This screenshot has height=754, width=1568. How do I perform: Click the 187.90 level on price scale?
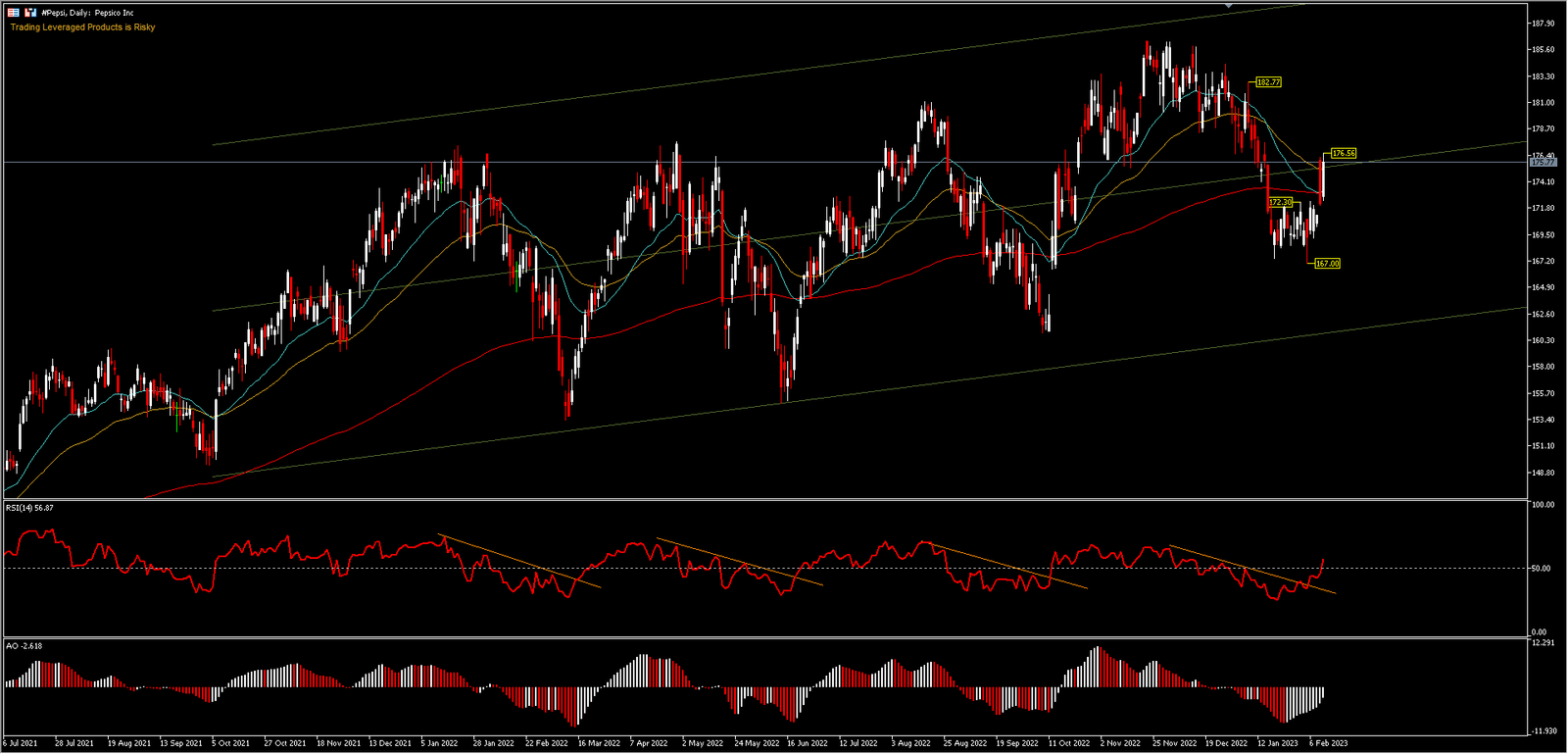tap(1543, 24)
